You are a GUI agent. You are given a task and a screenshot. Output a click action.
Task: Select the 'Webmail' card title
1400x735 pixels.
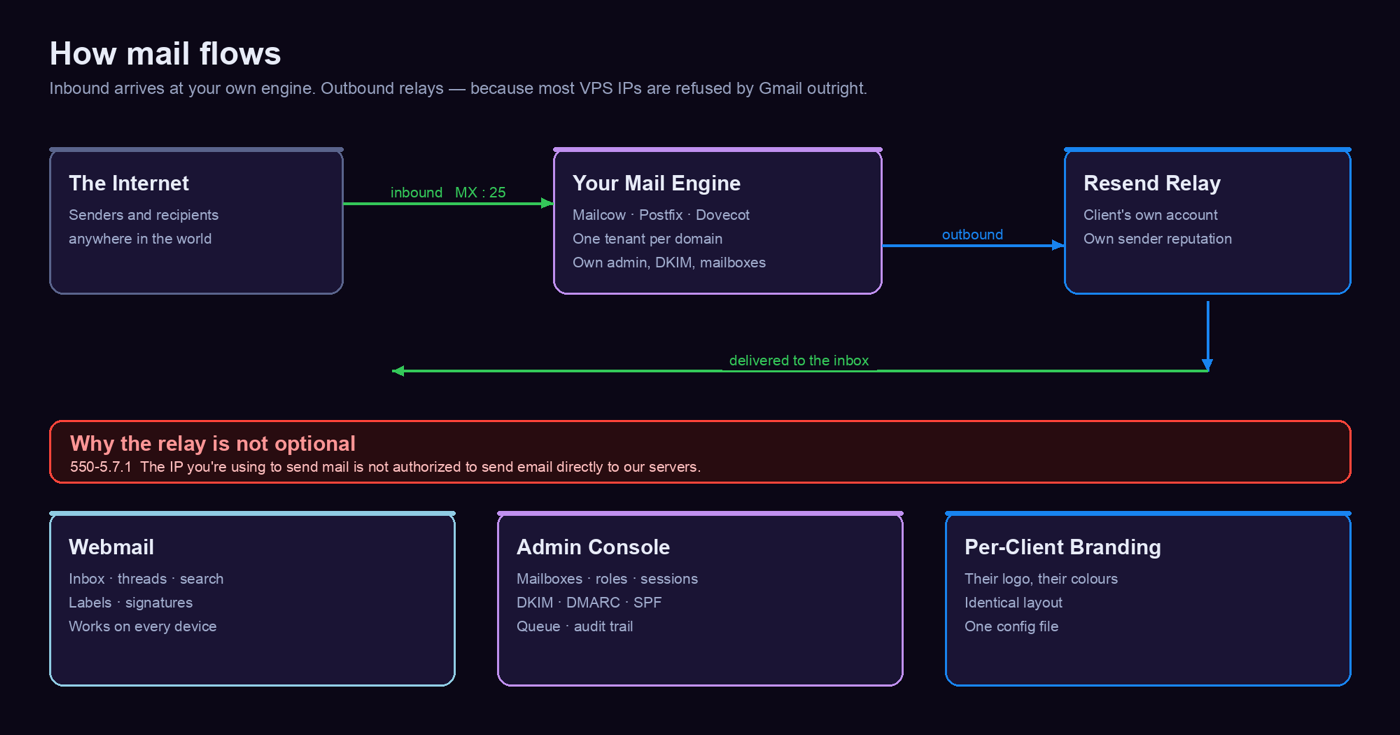111,547
